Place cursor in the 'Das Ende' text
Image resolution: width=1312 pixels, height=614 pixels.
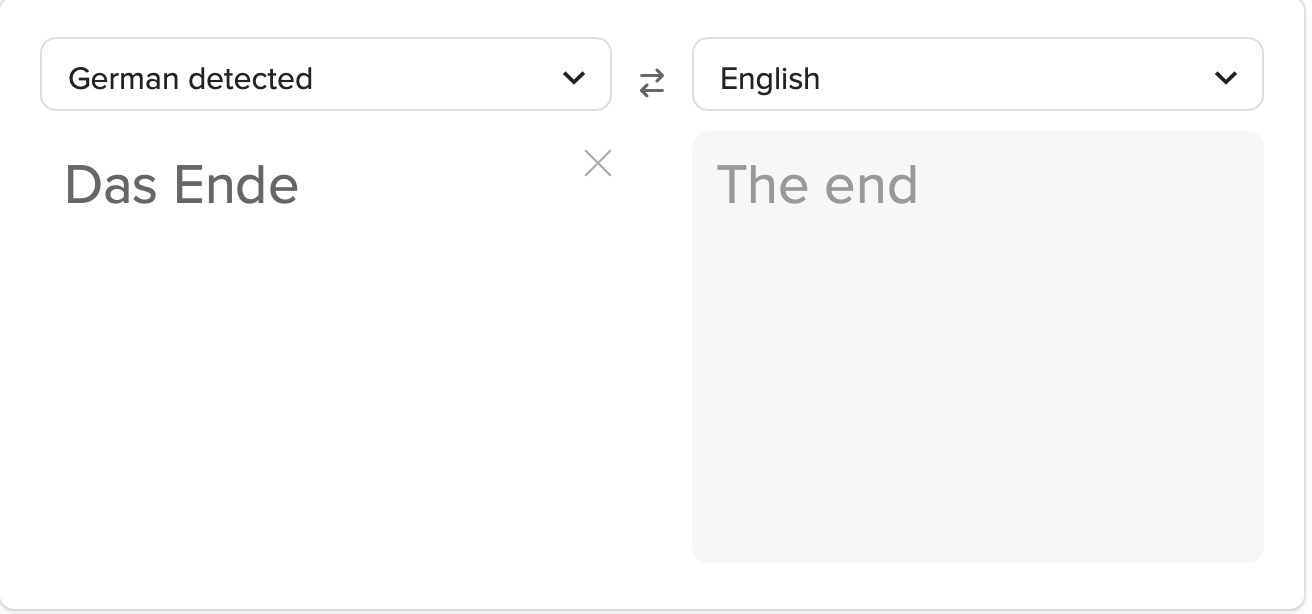pyautogui.click(x=181, y=185)
